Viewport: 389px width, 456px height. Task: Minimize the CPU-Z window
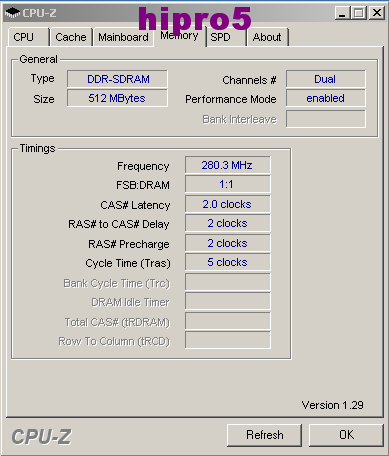pyautogui.click(x=342, y=13)
